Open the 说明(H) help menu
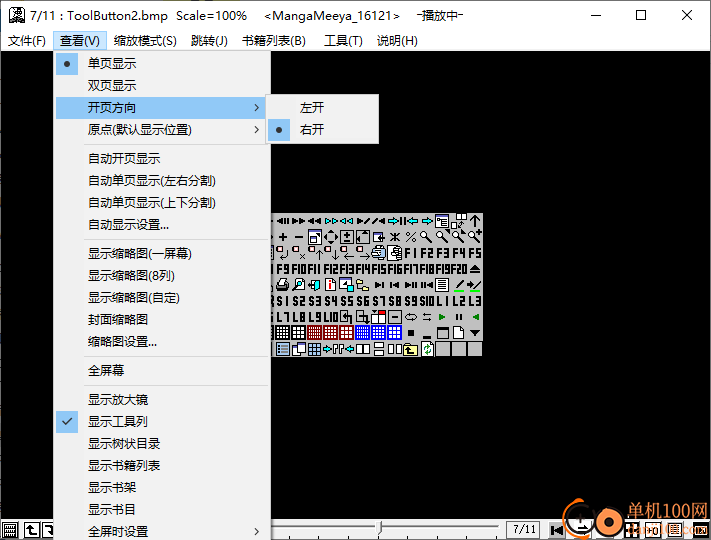Image resolution: width=711 pixels, height=540 pixels. [397, 41]
